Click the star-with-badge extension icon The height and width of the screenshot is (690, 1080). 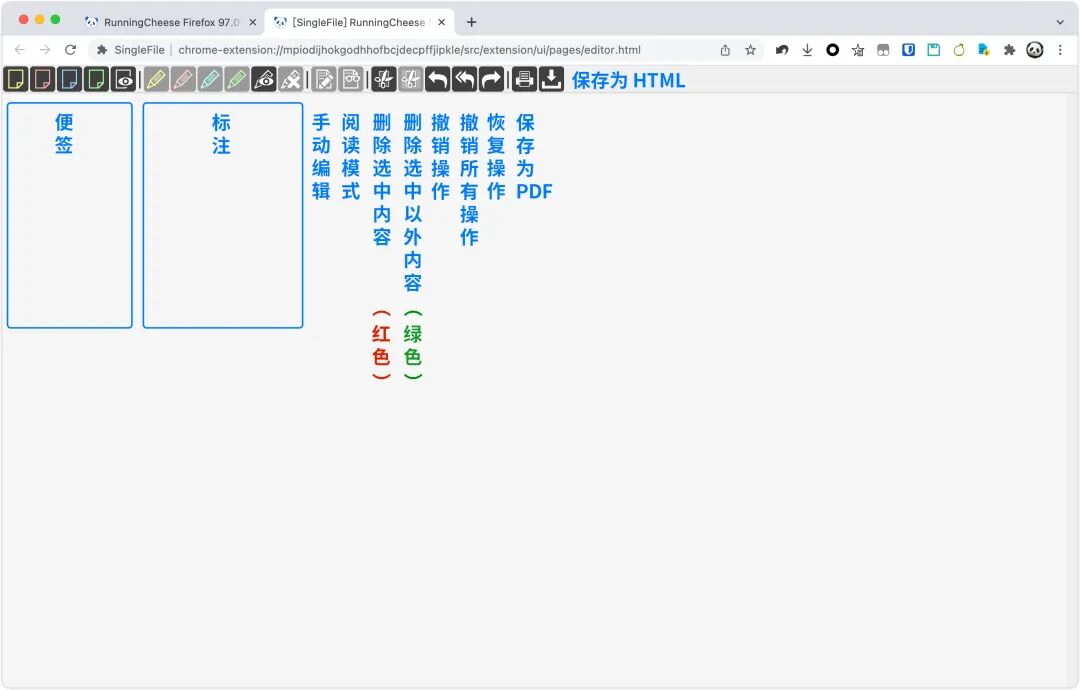(x=858, y=50)
